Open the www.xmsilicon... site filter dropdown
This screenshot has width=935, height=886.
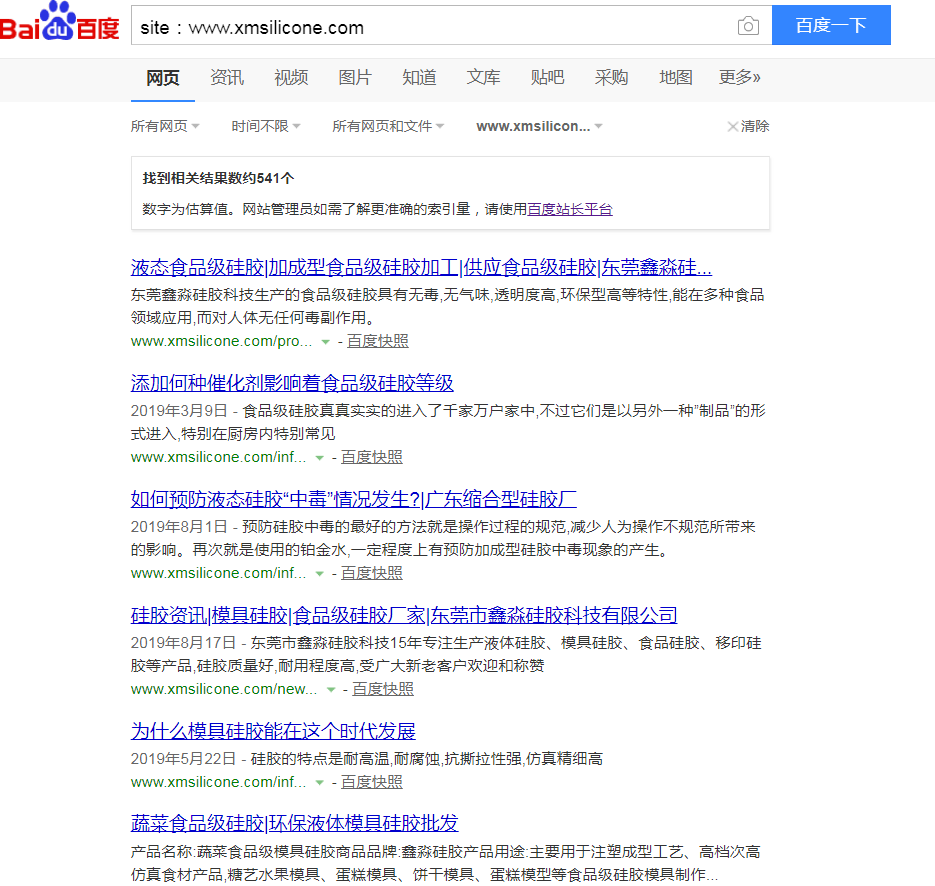539,126
